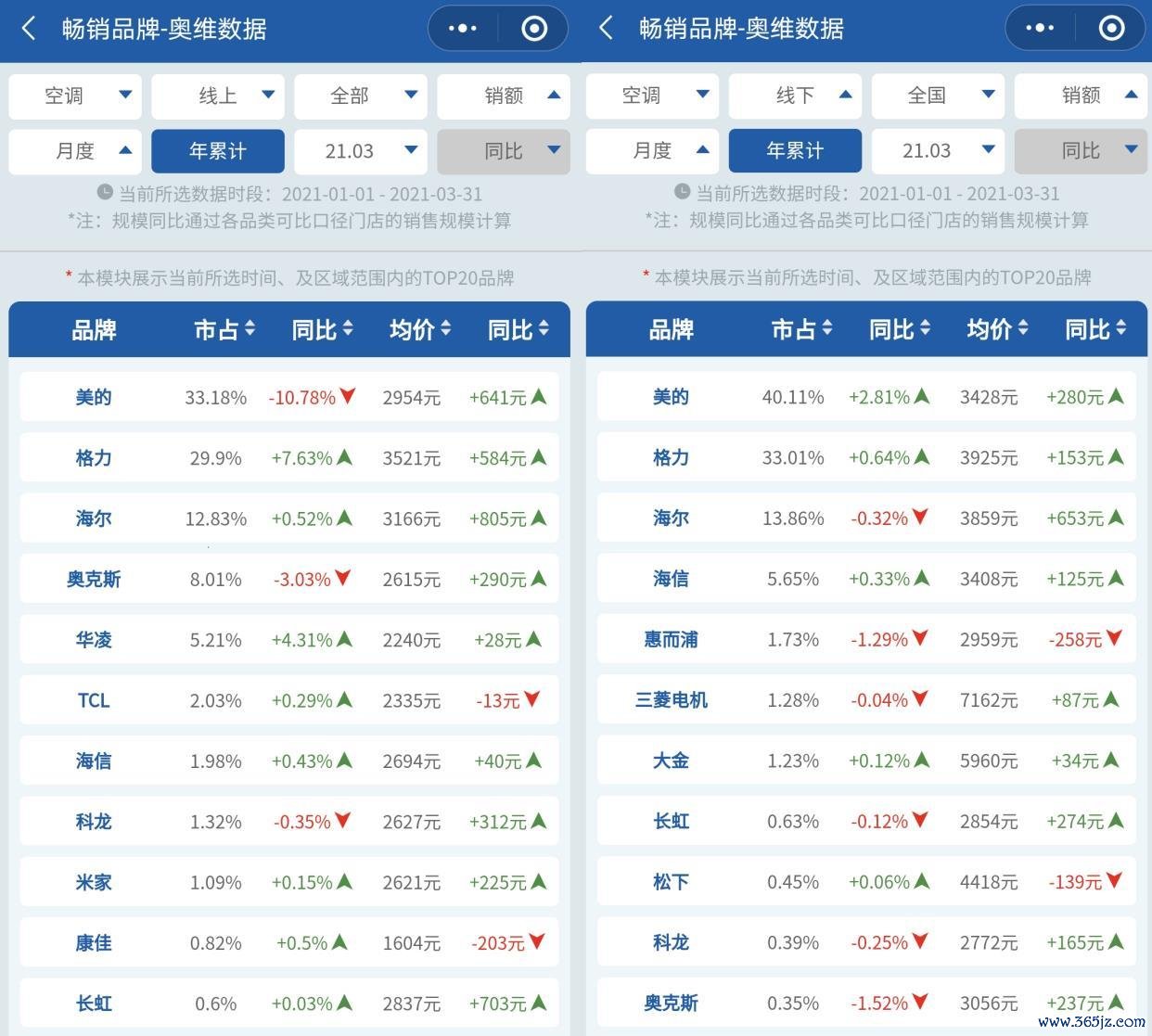The width and height of the screenshot is (1152, 1036).
Task: Click the -258元 price change for 惠而浦
Action: click(x=1076, y=639)
